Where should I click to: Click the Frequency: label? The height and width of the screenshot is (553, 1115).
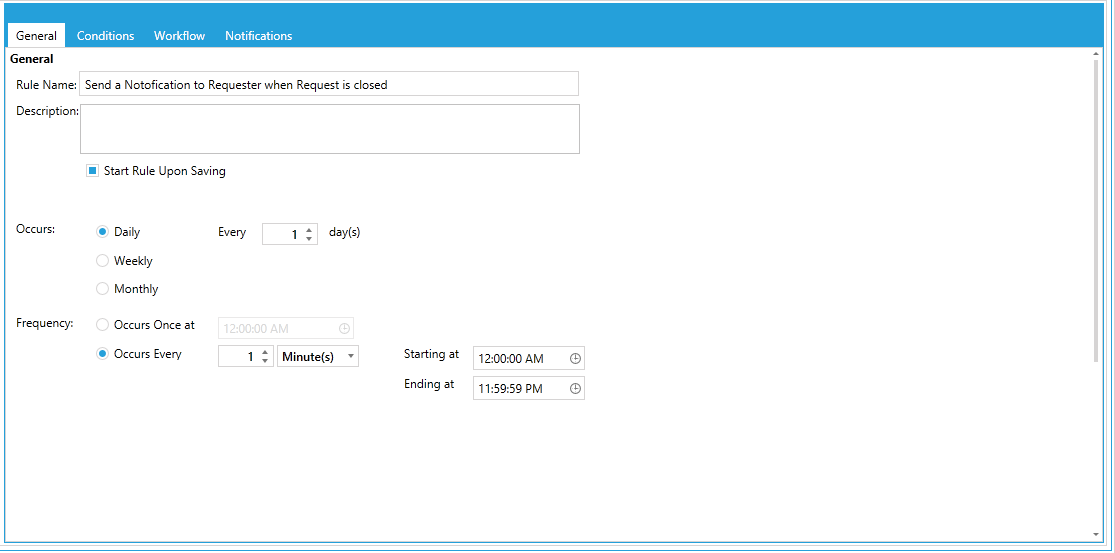tap(45, 323)
